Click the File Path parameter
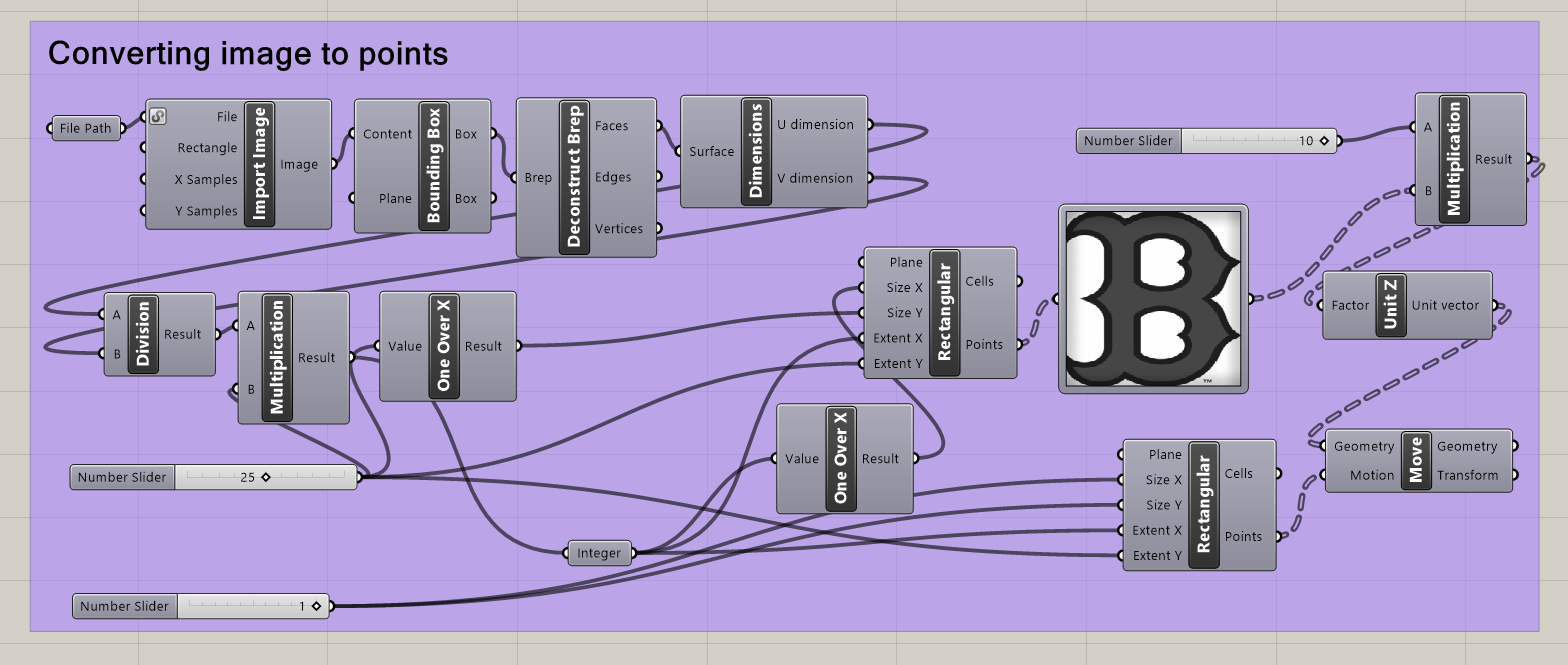 [85, 128]
